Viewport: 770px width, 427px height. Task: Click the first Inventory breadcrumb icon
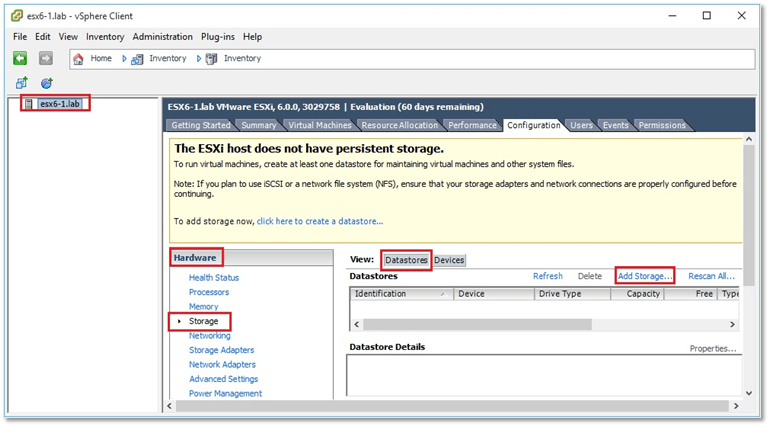click(x=137, y=59)
